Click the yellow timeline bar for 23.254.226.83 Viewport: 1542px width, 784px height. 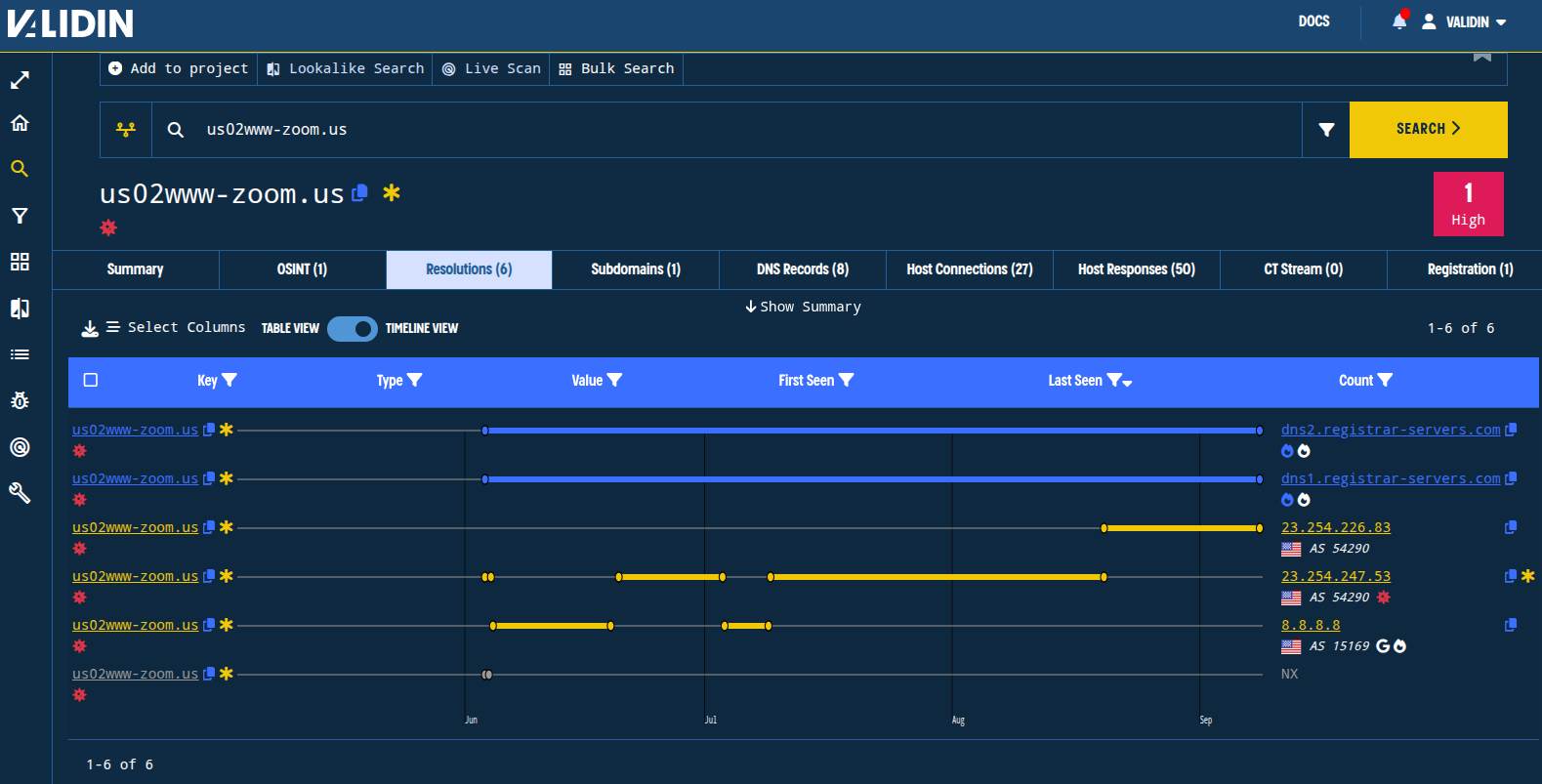coord(1182,528)
